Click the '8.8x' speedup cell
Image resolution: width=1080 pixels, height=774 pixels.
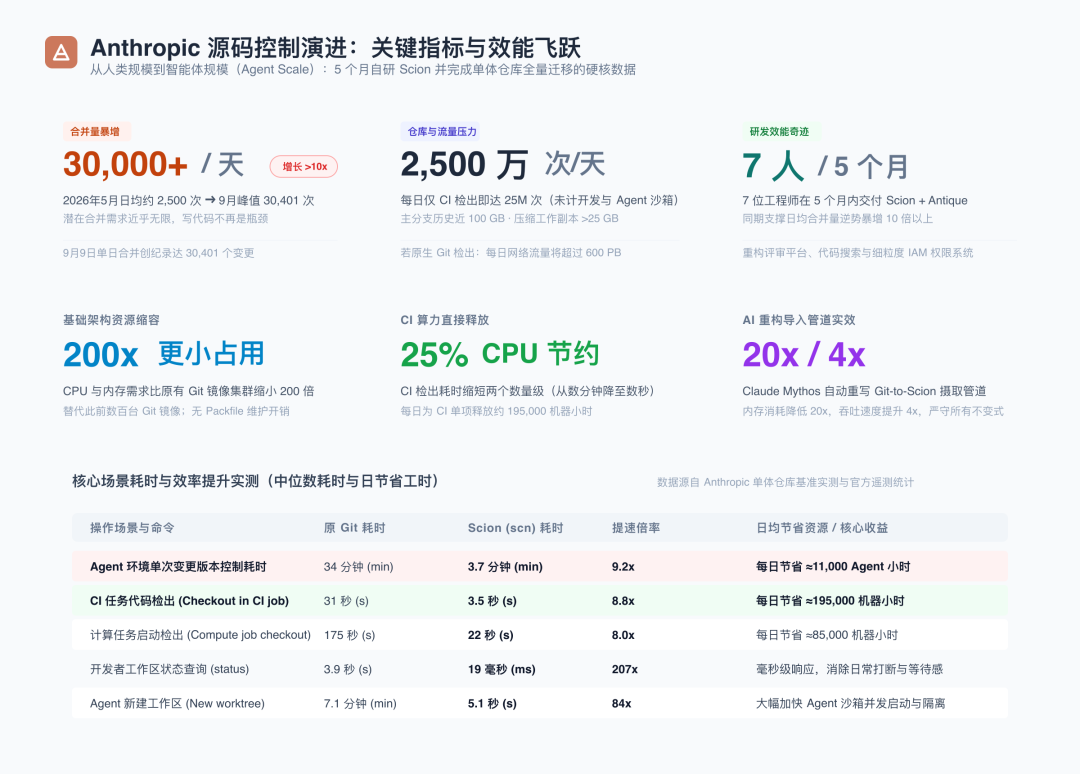tap(623, 600)
